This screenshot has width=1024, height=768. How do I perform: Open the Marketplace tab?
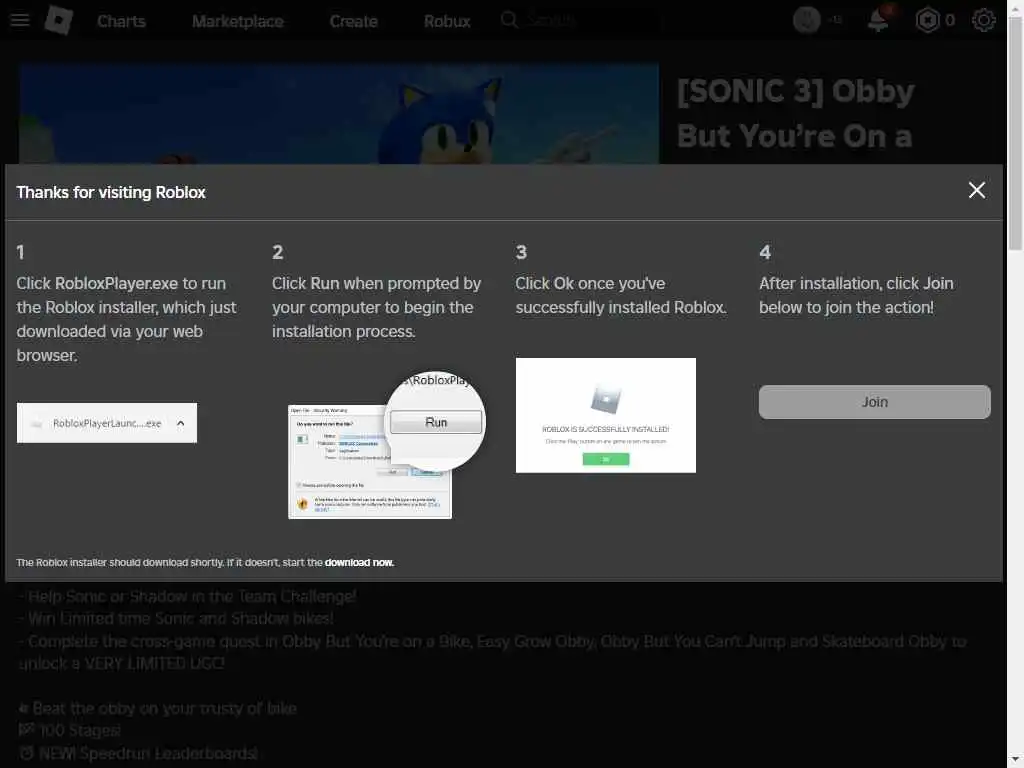point(238,22)
